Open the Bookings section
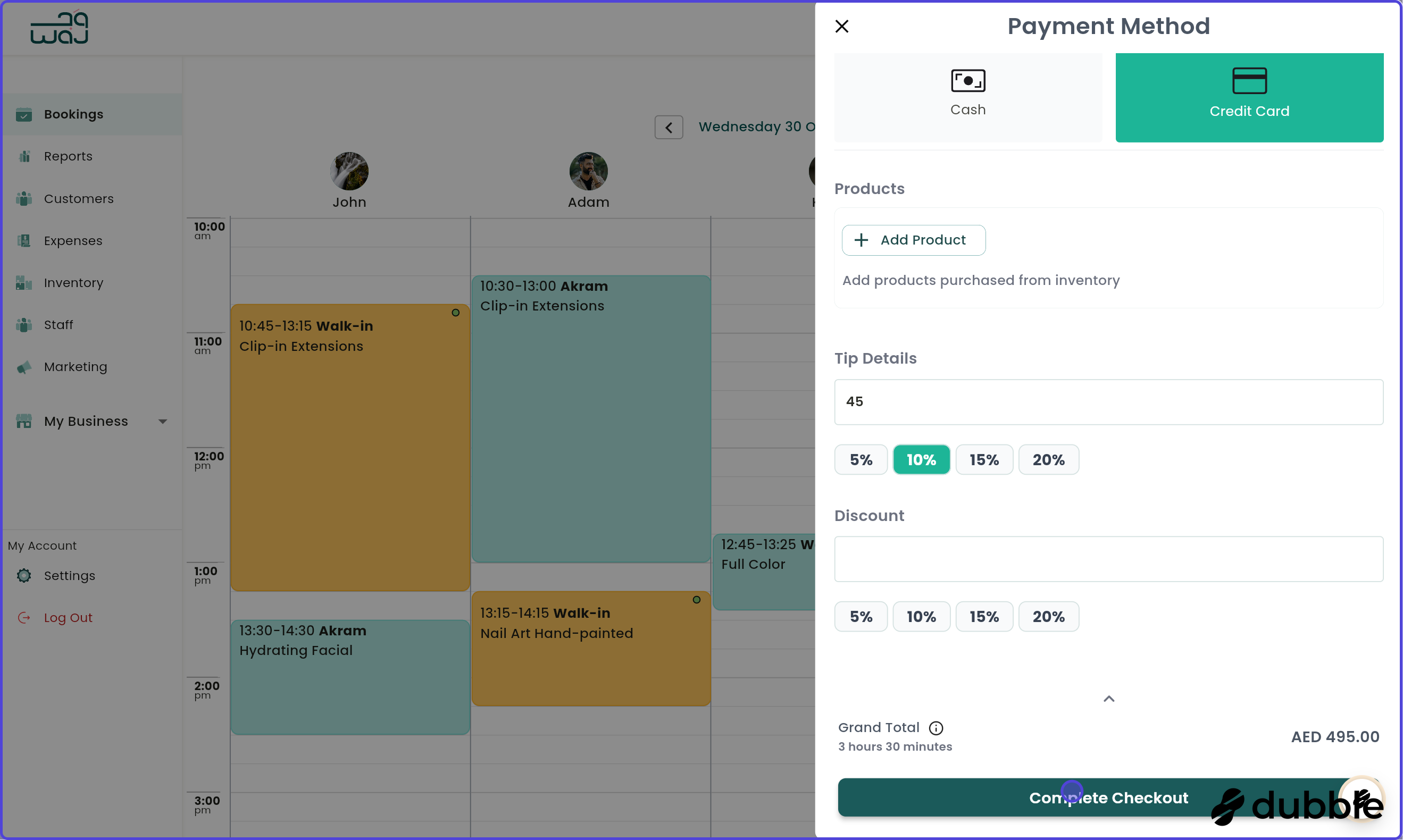This screenshot has width=1403, height=840. coord(73,114)
